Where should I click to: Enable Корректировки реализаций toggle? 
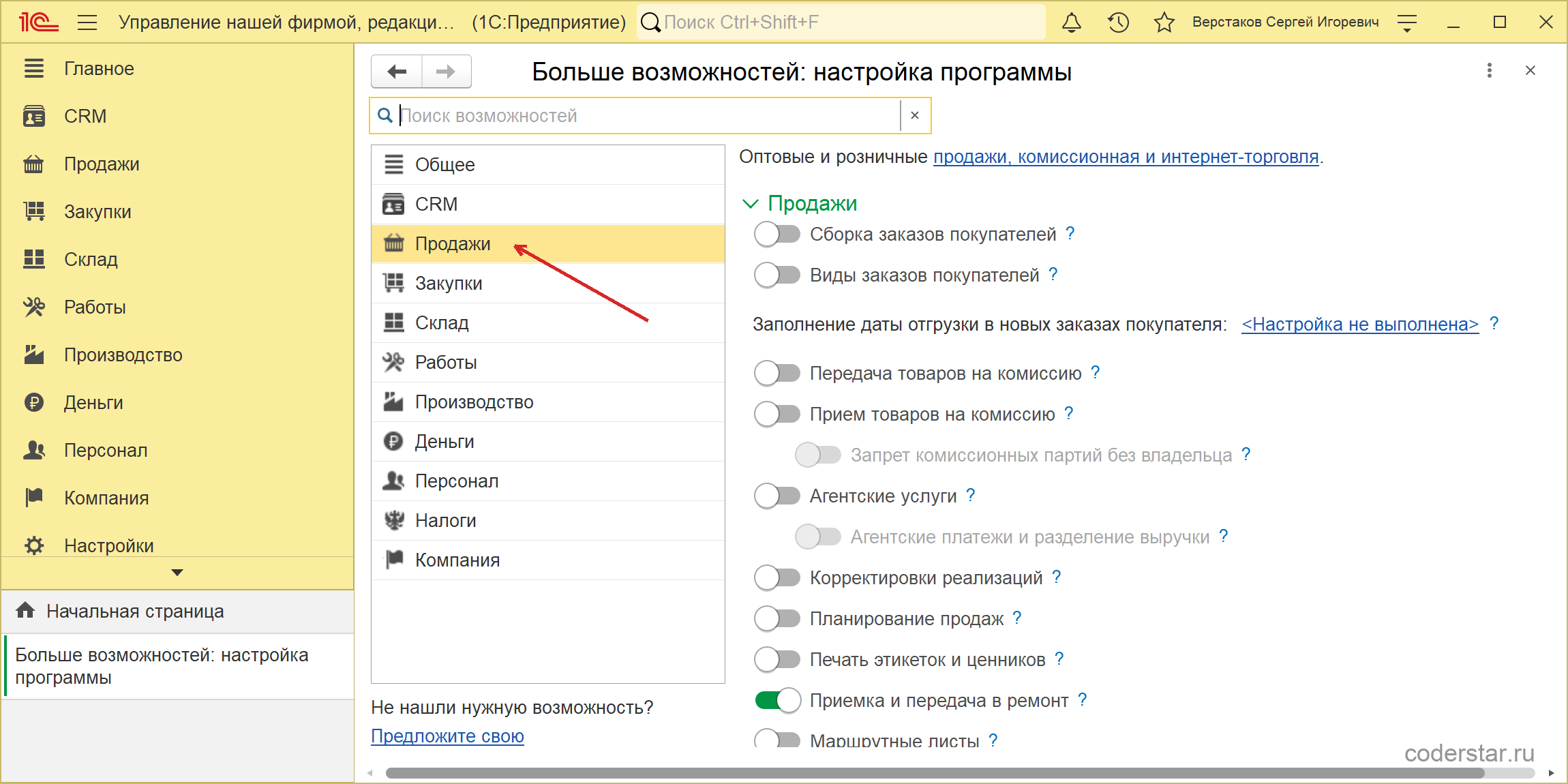(x=777, y=578)
